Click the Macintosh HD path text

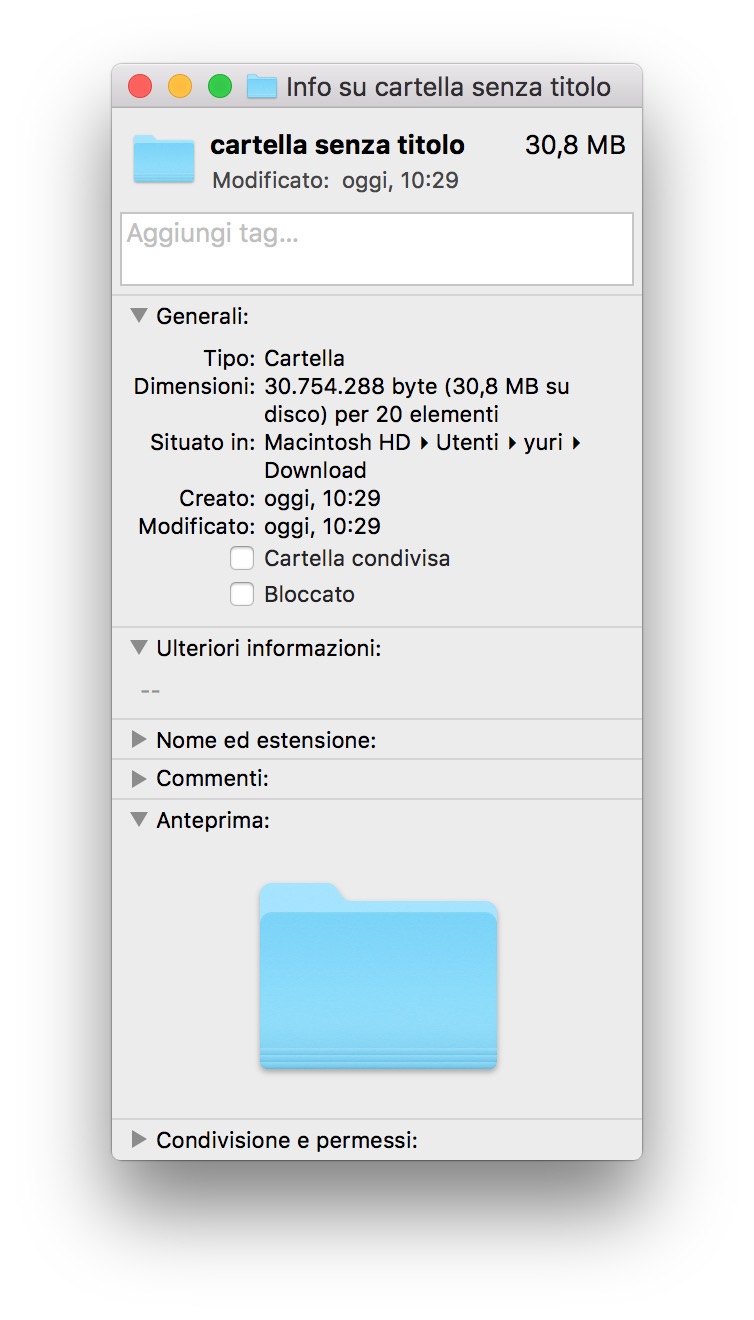click(x=337, y=442)
